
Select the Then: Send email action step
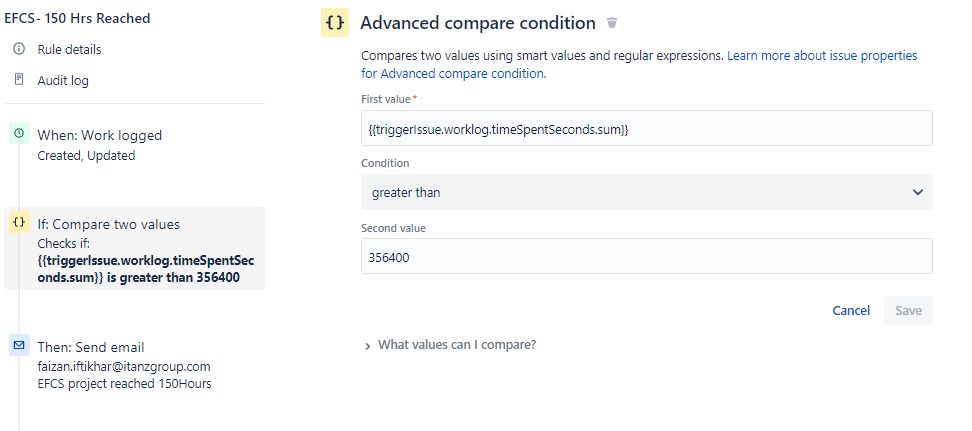(91, 347)
